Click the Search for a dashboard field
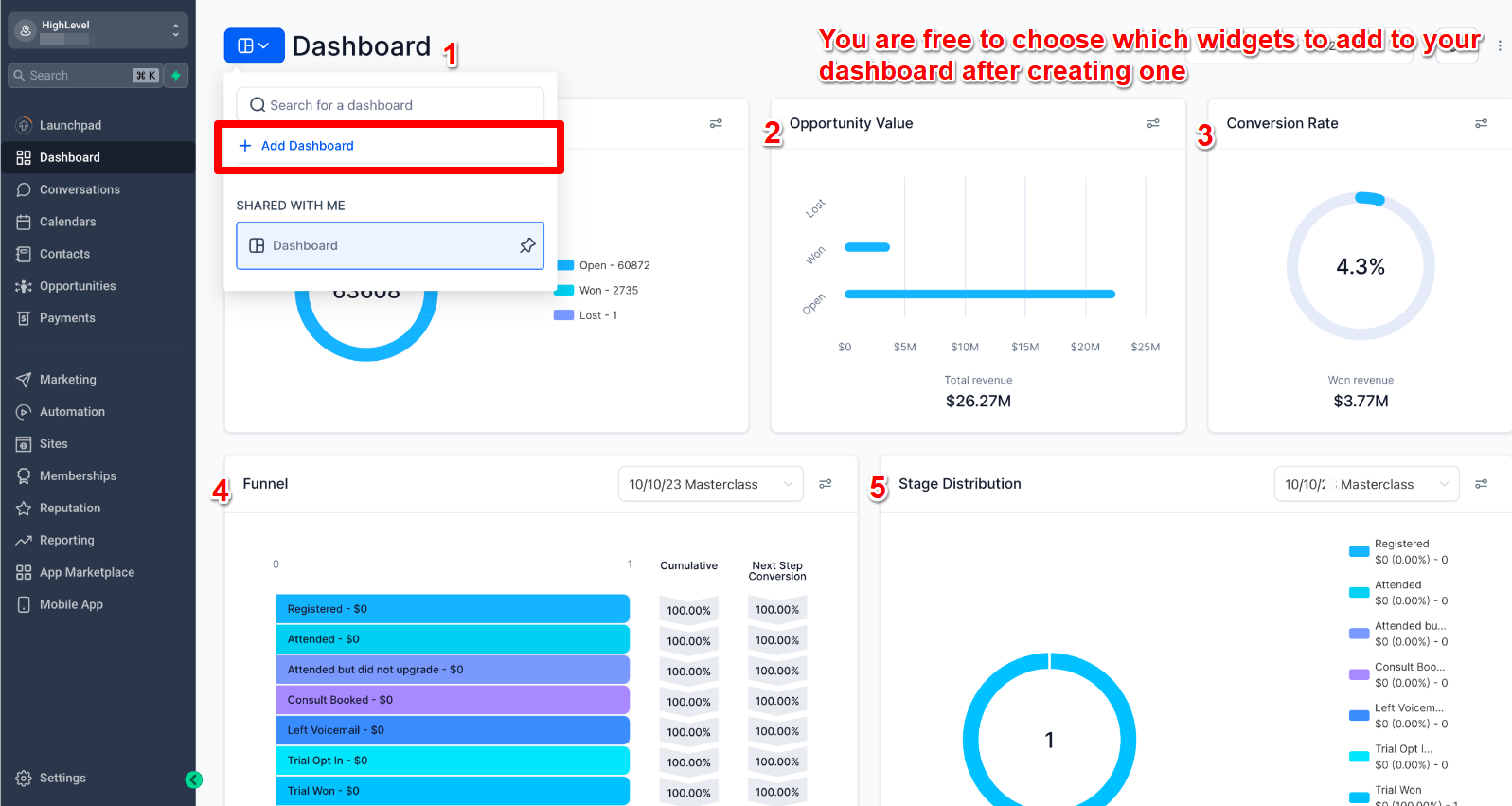Screen dimensions: 1512x806 [x=390, y=105]
